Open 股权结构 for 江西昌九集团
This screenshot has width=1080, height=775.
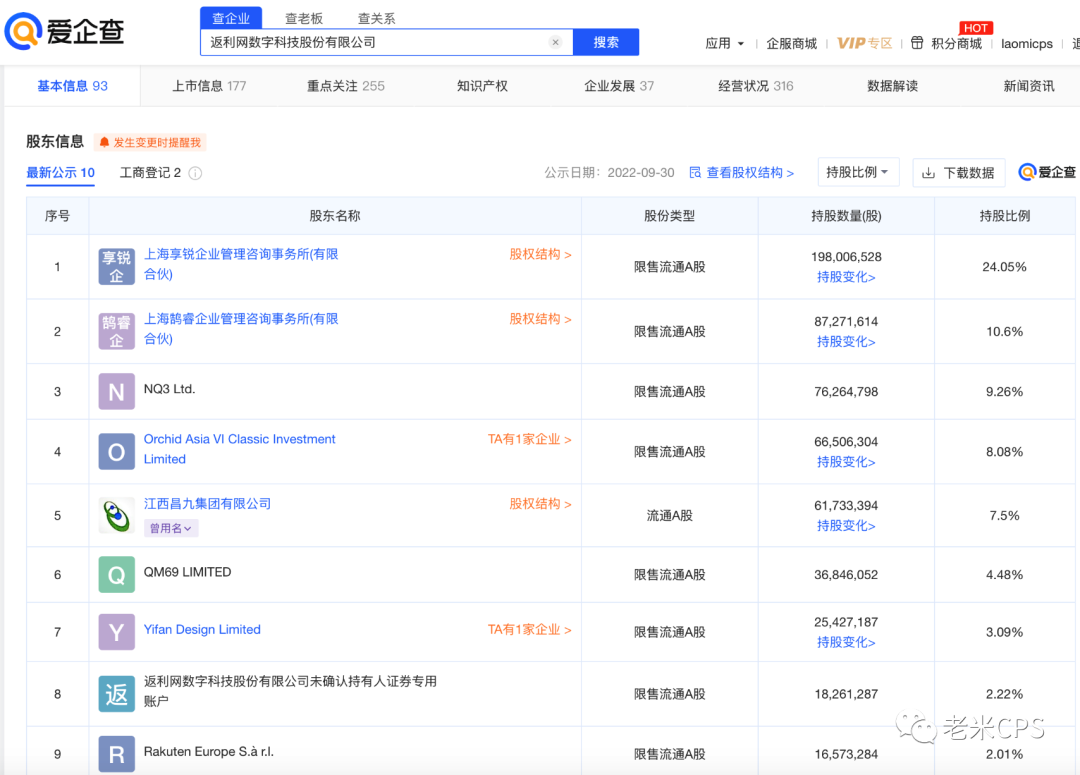pyautogui.click(x=540, y=504)
